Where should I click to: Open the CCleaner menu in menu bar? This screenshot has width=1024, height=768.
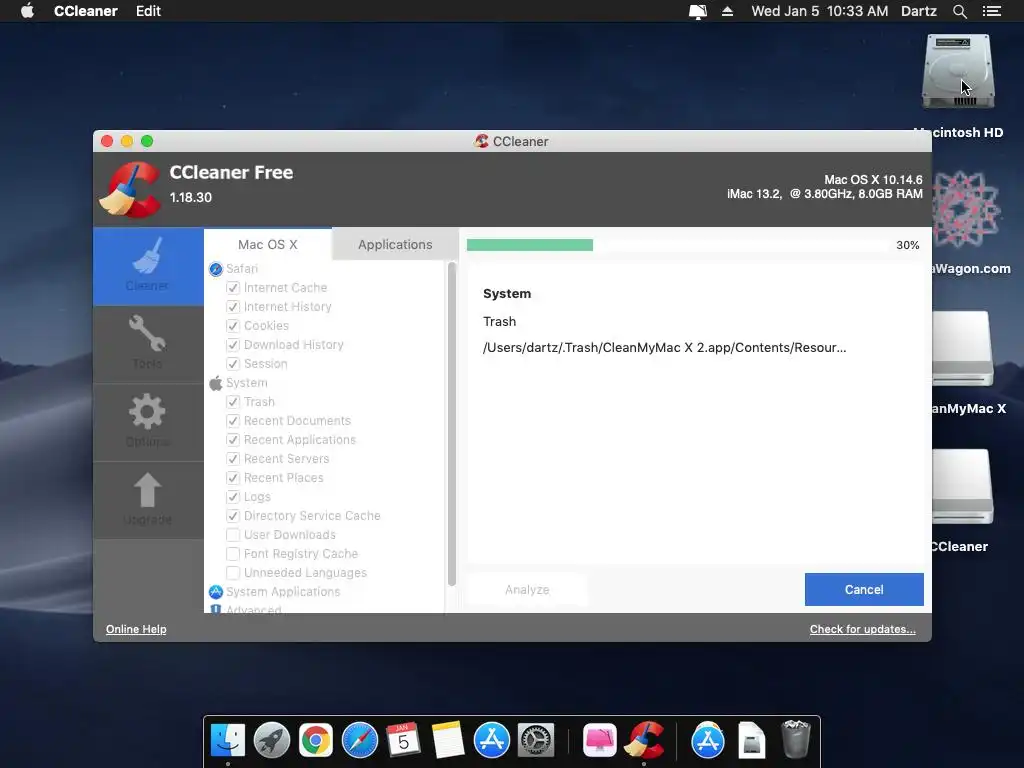pyautogui.click(x=86, y=11)
